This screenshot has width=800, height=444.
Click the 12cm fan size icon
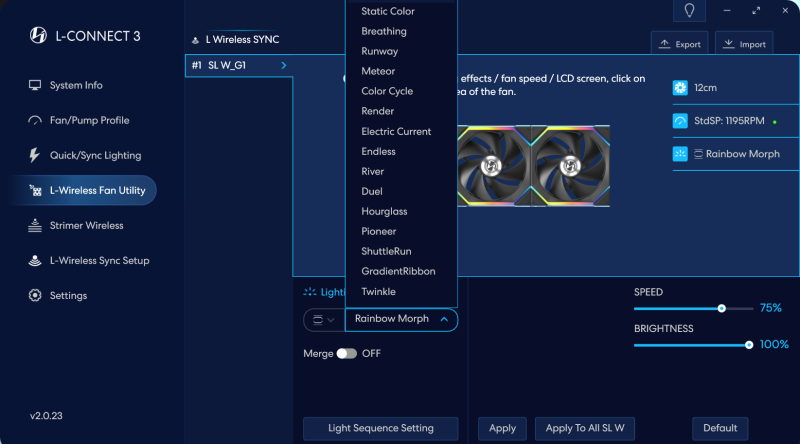(680, 88)
